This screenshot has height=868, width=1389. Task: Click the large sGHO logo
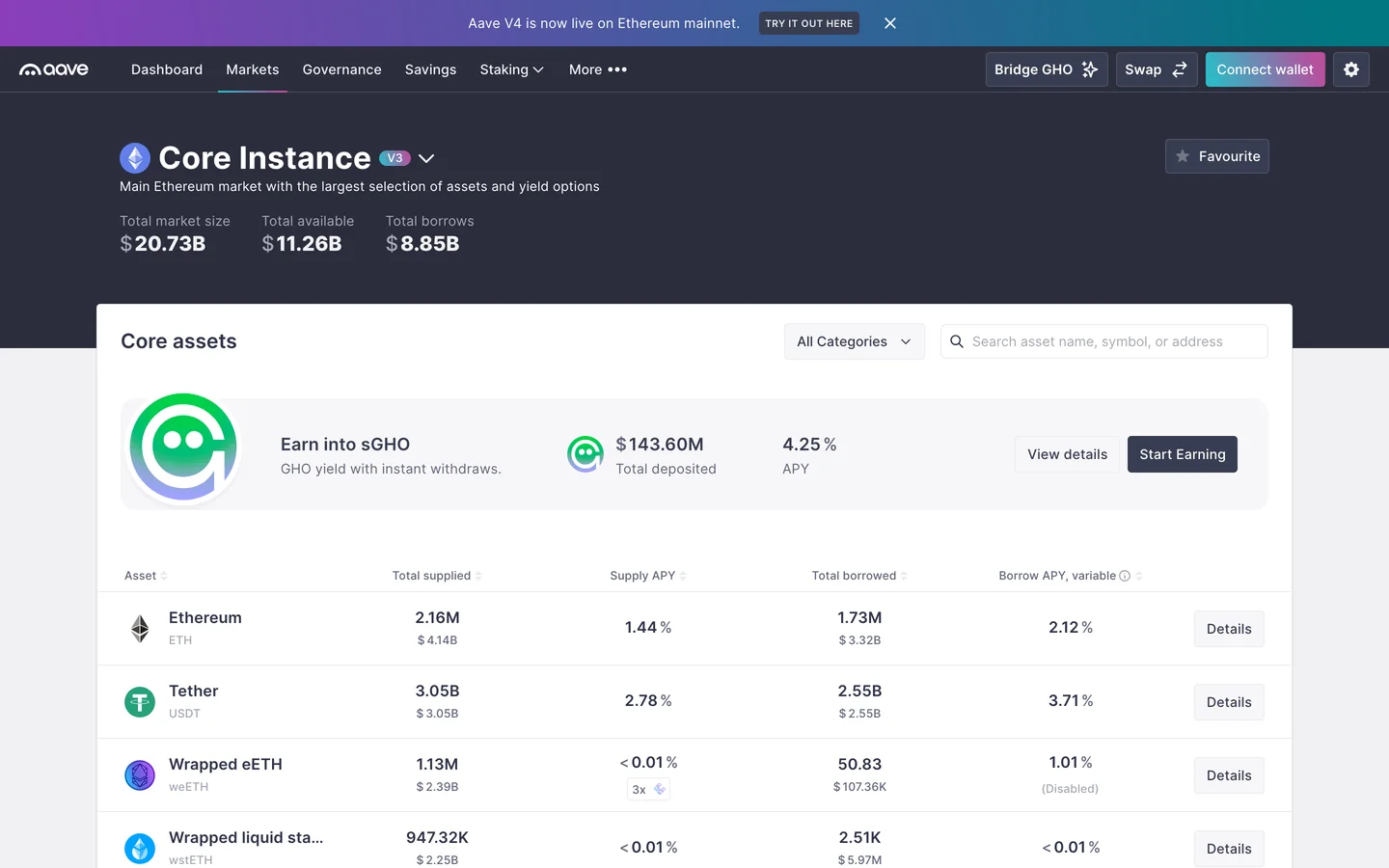(x=183, y=448)
